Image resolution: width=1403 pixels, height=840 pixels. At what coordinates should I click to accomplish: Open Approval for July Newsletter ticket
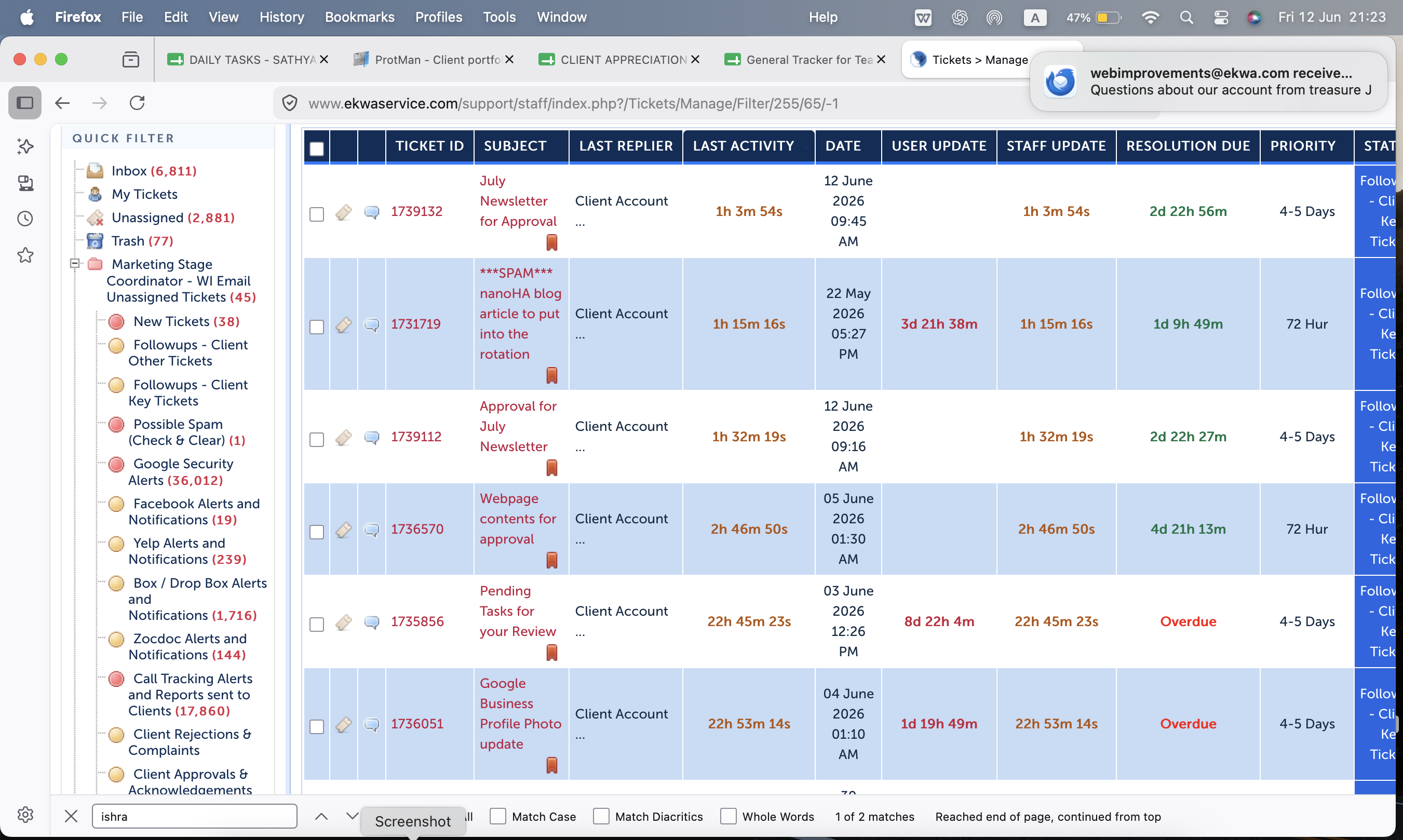coord(518,426)
